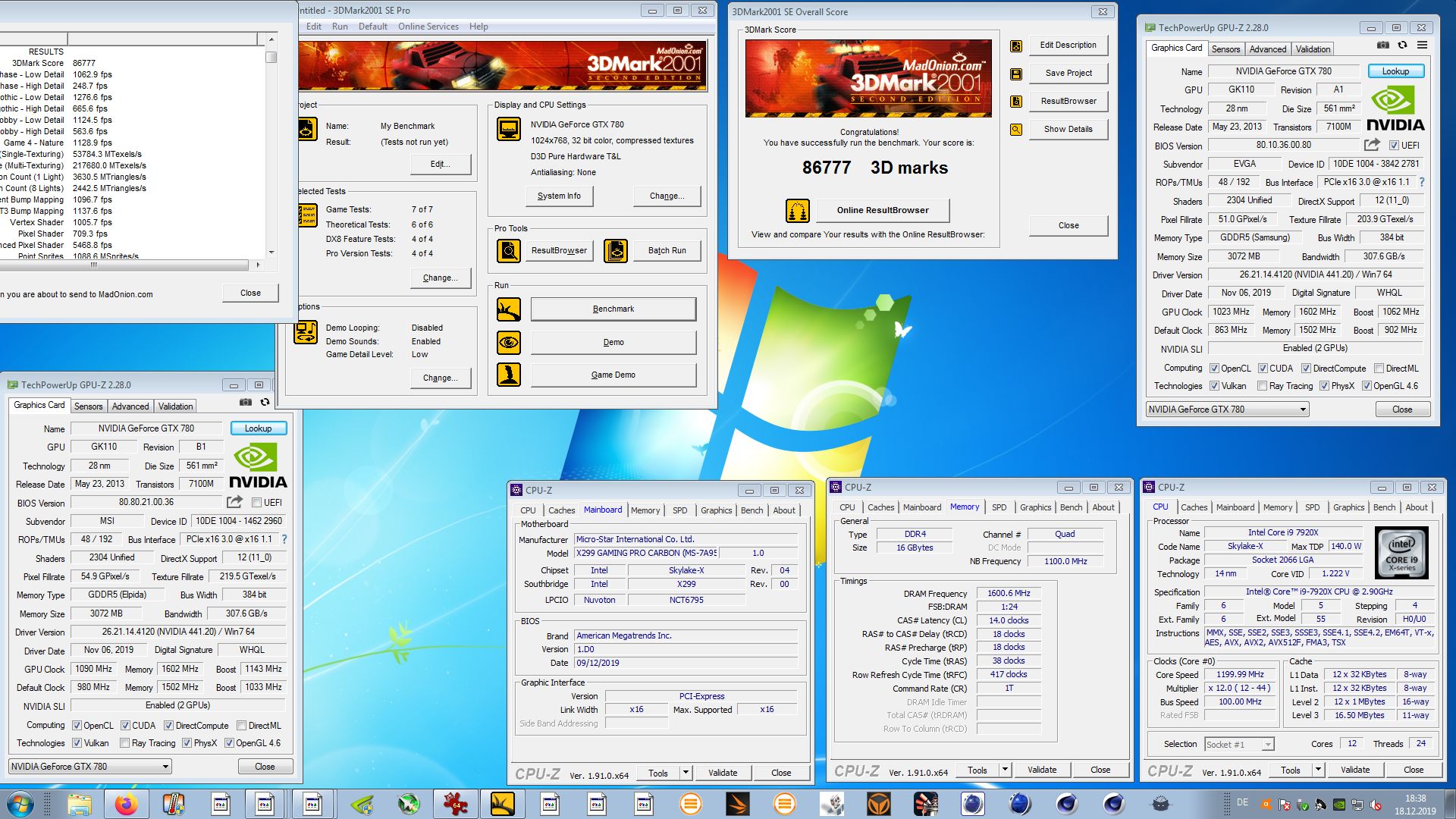This screenshot has width=1456, height=819.
Task: Click the Selected Tests list icon
Action: click(x=306, y=215)
